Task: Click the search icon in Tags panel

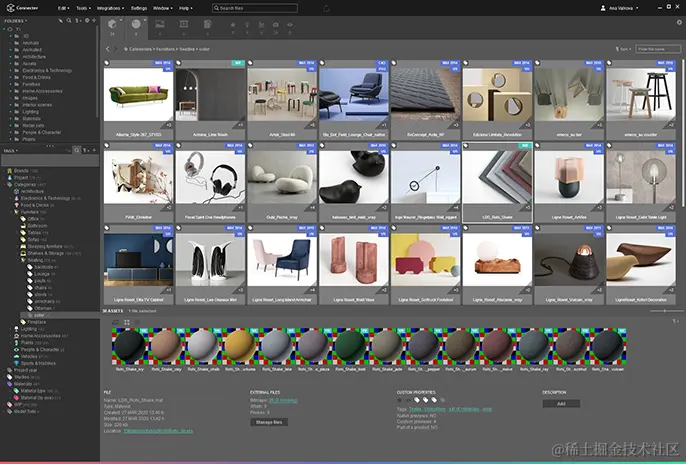Action: (75, 149)
